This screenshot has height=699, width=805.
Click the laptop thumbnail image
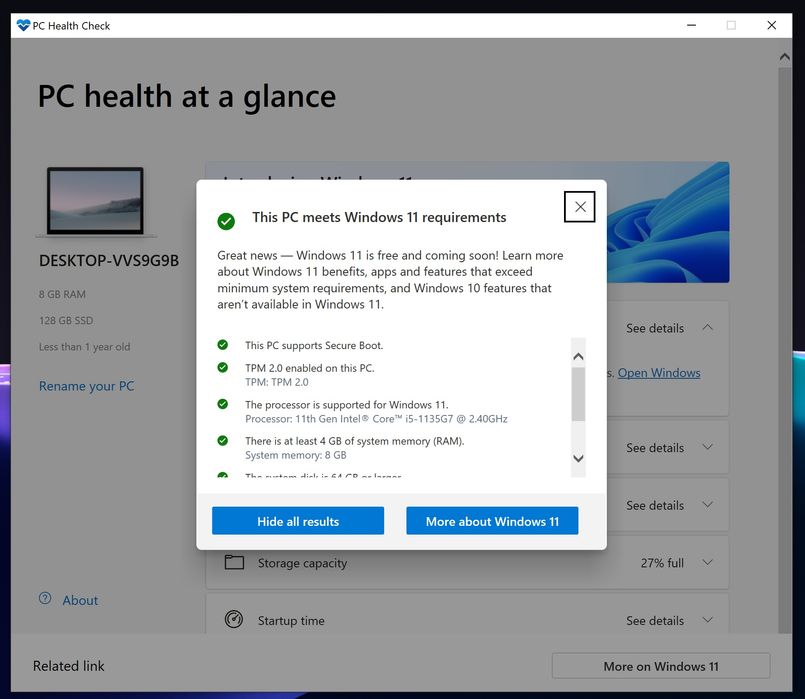coord(95,201)
